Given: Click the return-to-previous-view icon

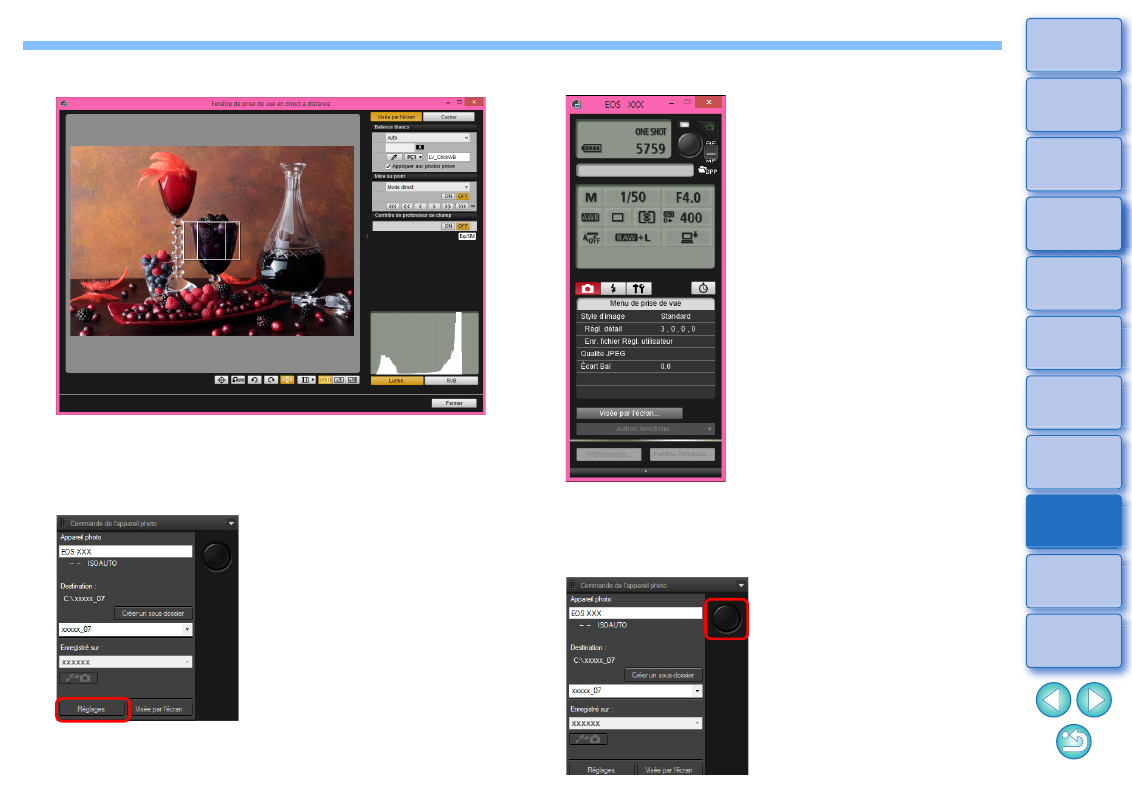Looking at the screenshot, I should [1074, 742].
